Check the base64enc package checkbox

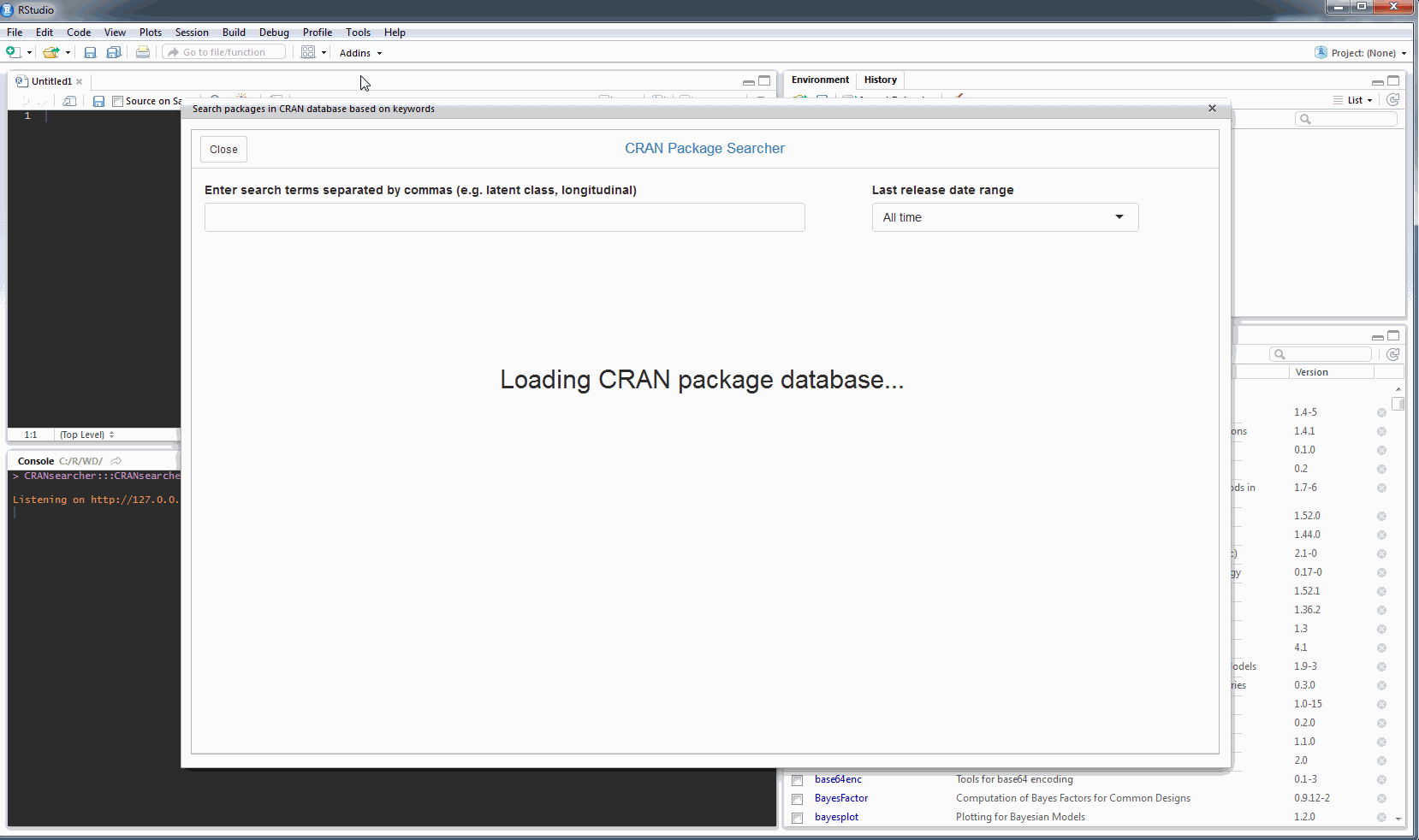click(x=797, y=780)
